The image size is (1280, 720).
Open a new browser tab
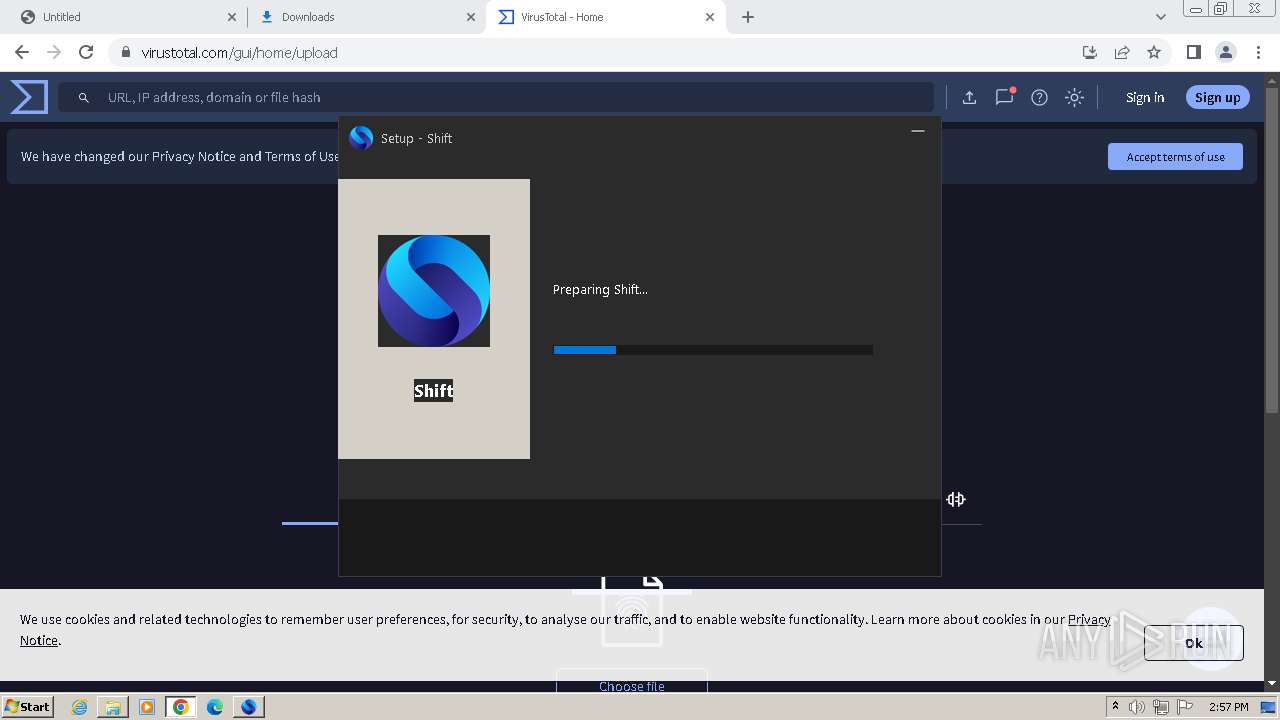[x=748, y=17]
